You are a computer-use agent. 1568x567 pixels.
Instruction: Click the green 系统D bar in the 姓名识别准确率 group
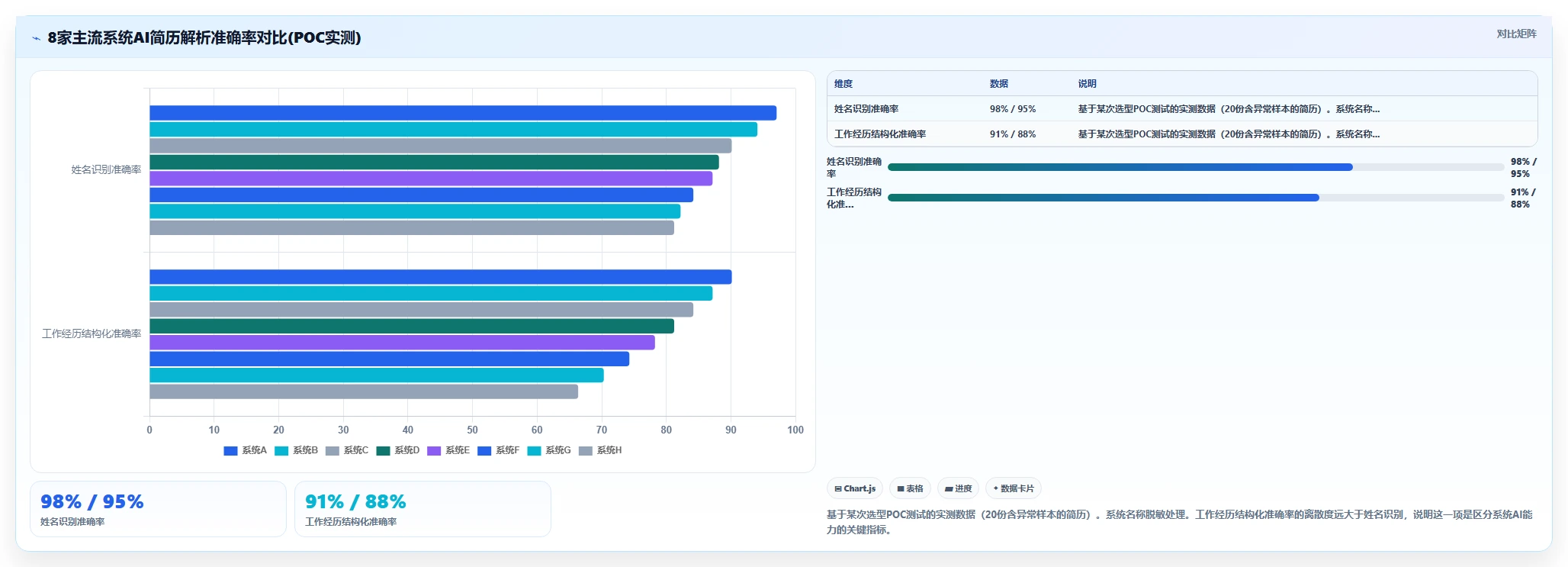434,162
